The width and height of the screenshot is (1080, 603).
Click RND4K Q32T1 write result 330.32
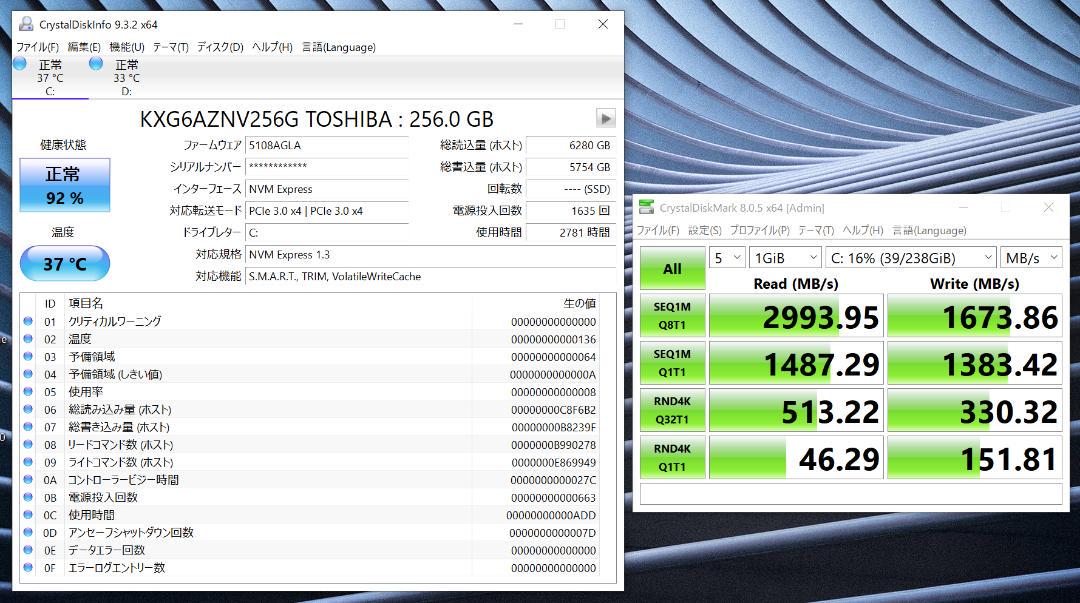(975, 411)
